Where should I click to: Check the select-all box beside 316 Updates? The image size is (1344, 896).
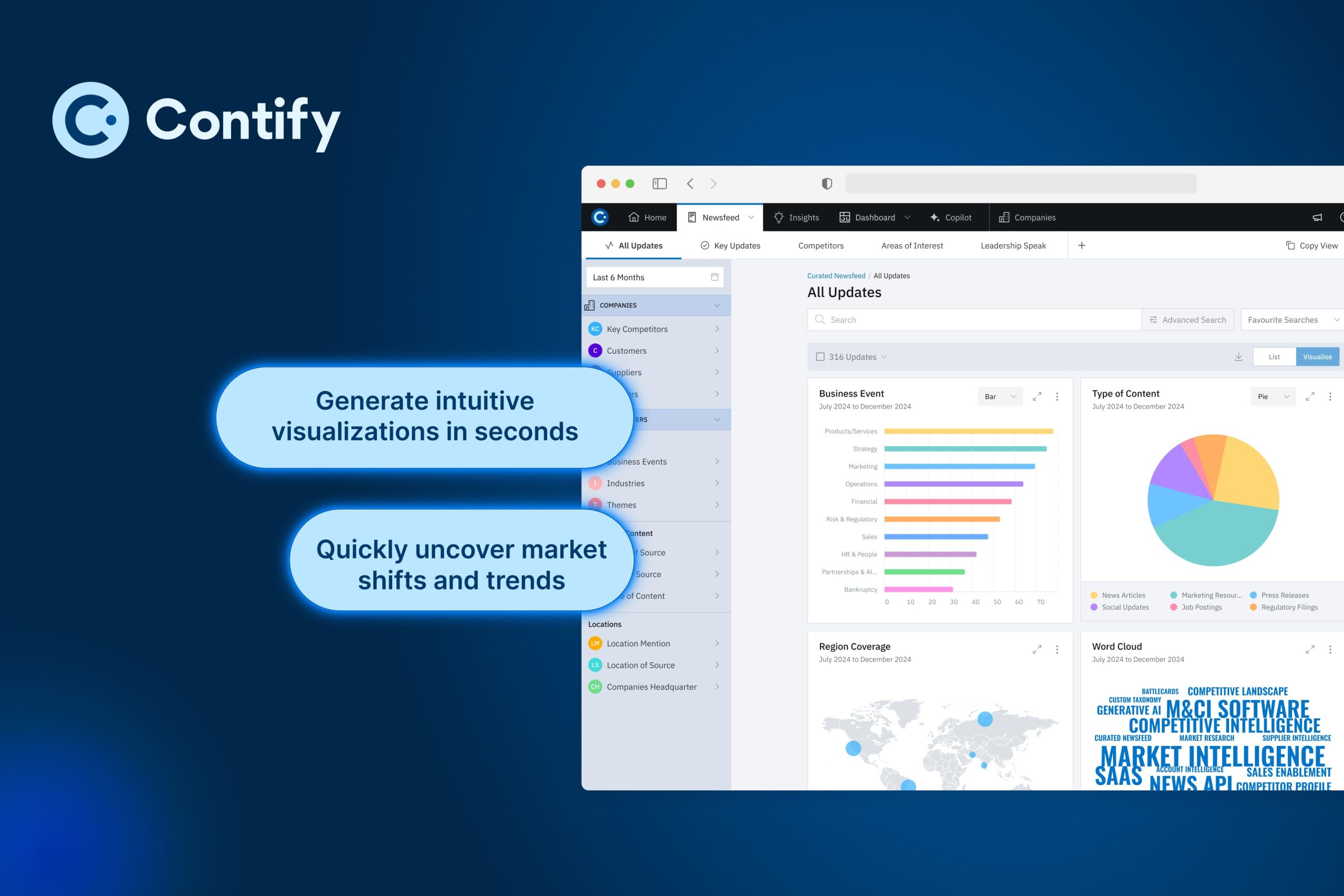(820, 356)
